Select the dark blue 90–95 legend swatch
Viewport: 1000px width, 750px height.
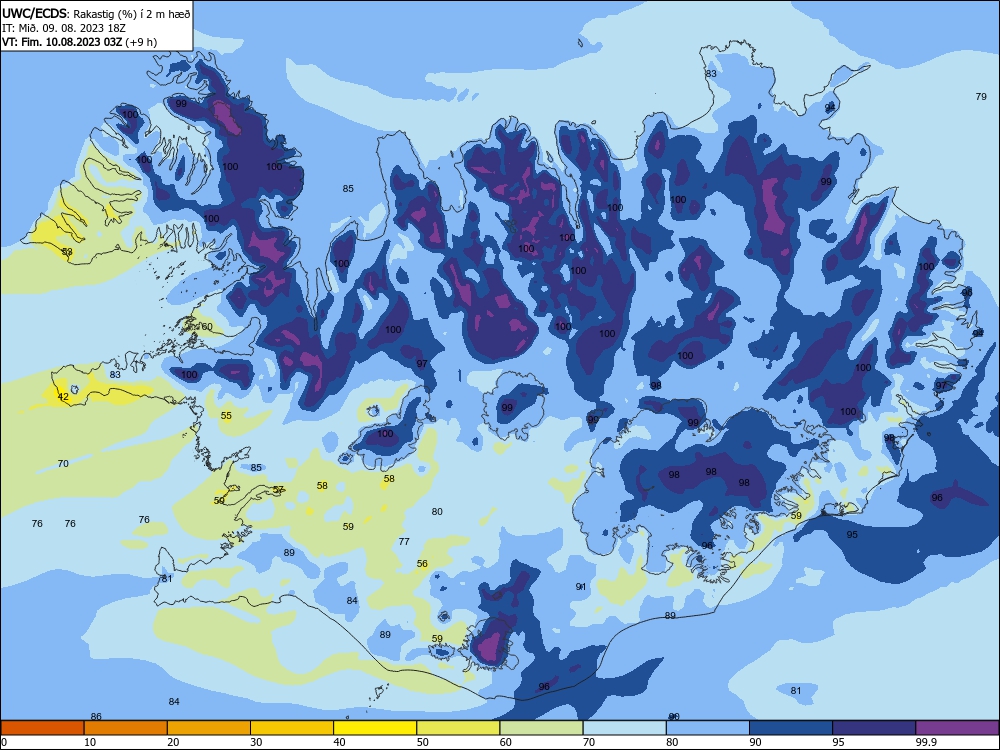tap(791, 728)
